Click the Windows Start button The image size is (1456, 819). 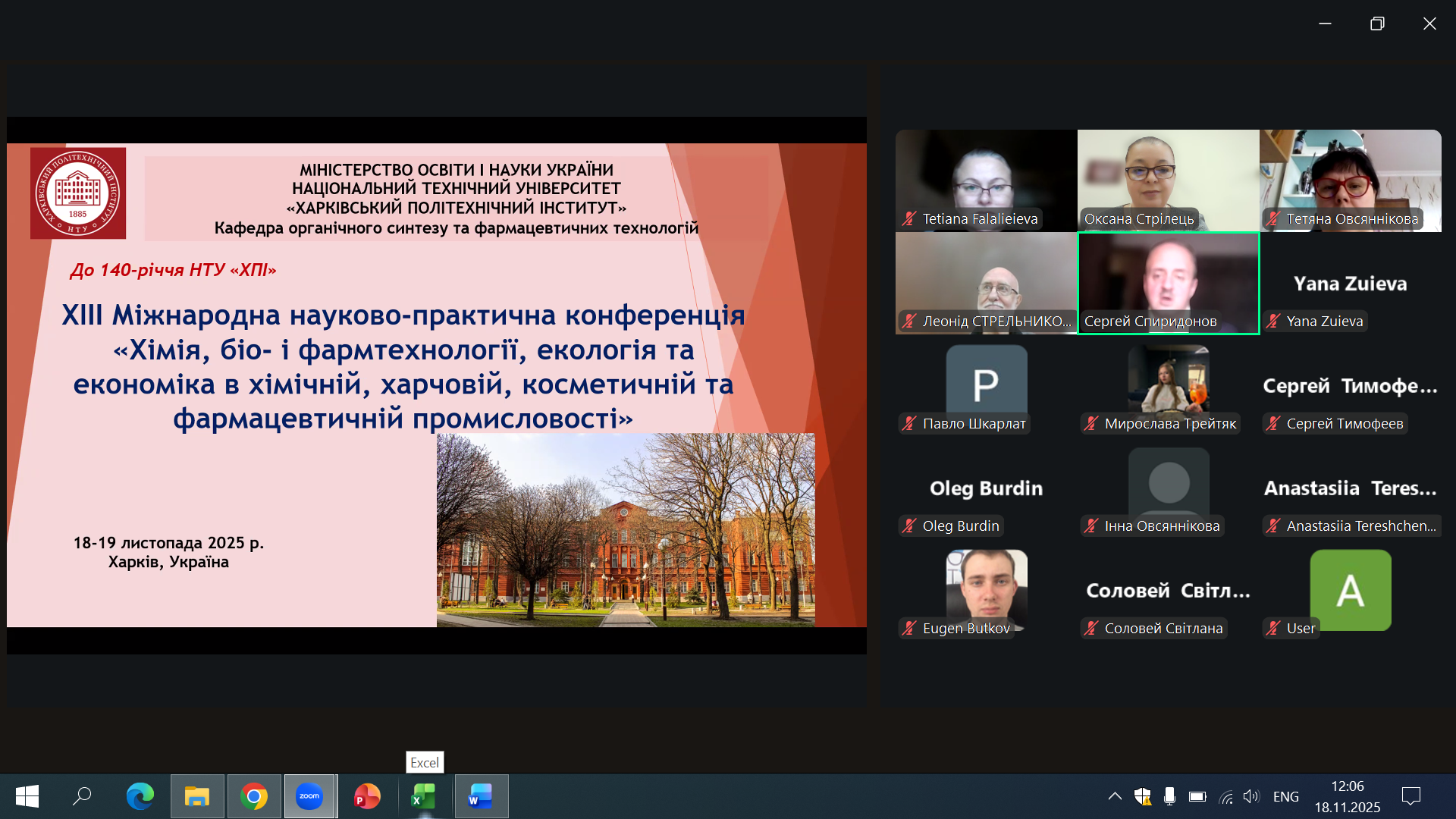27,796
